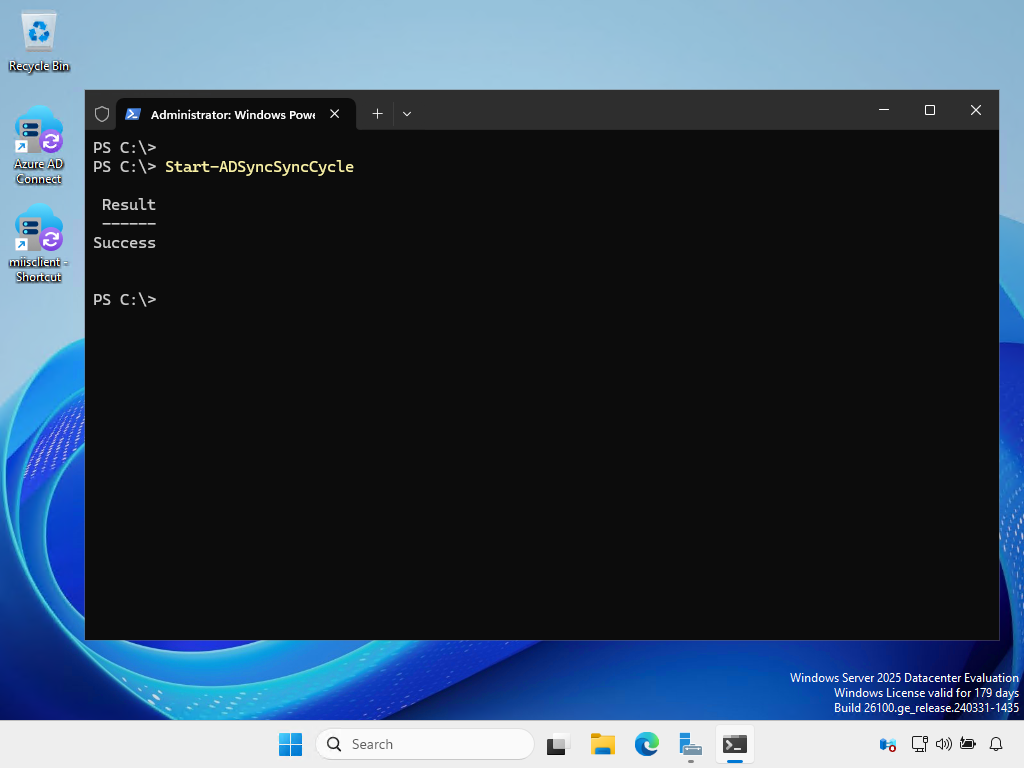Minimize the terminal window
1024x768 pixels.
[884, 110]
